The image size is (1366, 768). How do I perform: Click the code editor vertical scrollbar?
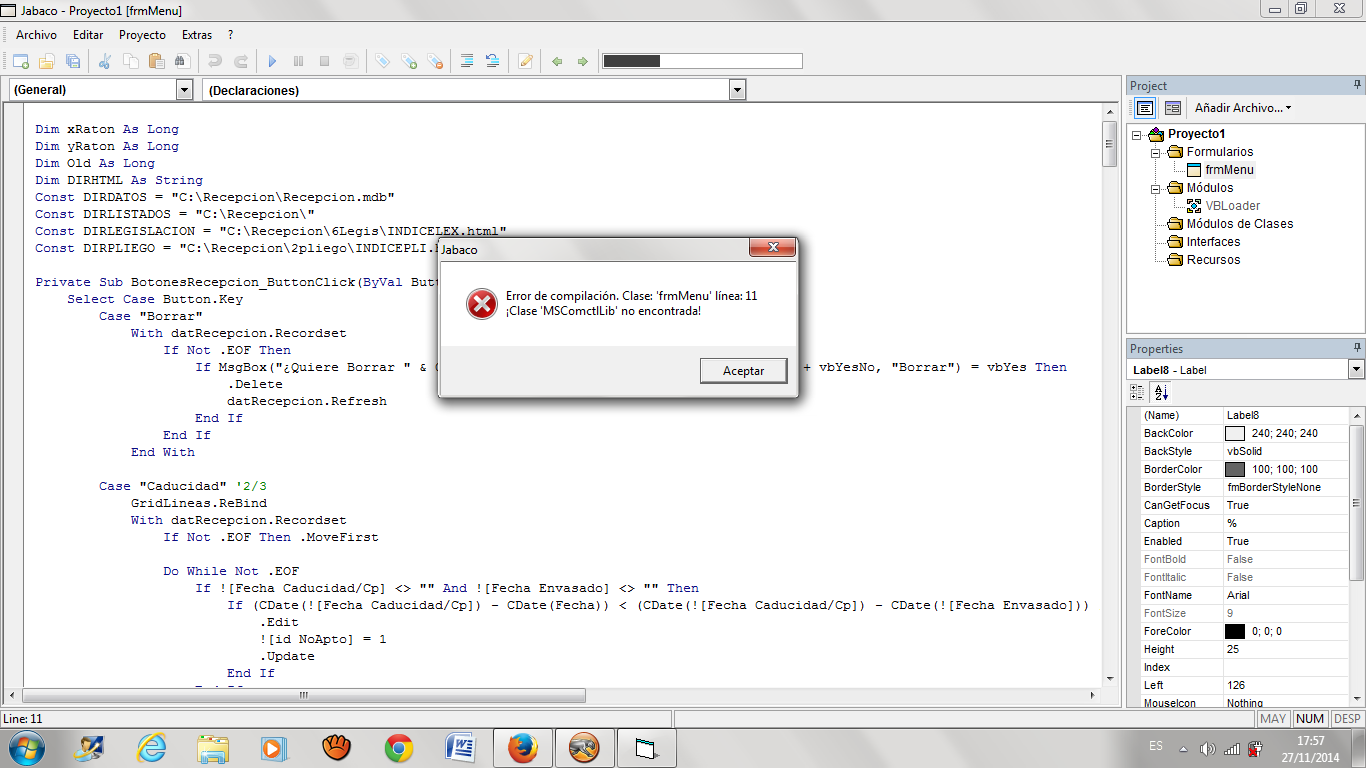click(1108, 394)
